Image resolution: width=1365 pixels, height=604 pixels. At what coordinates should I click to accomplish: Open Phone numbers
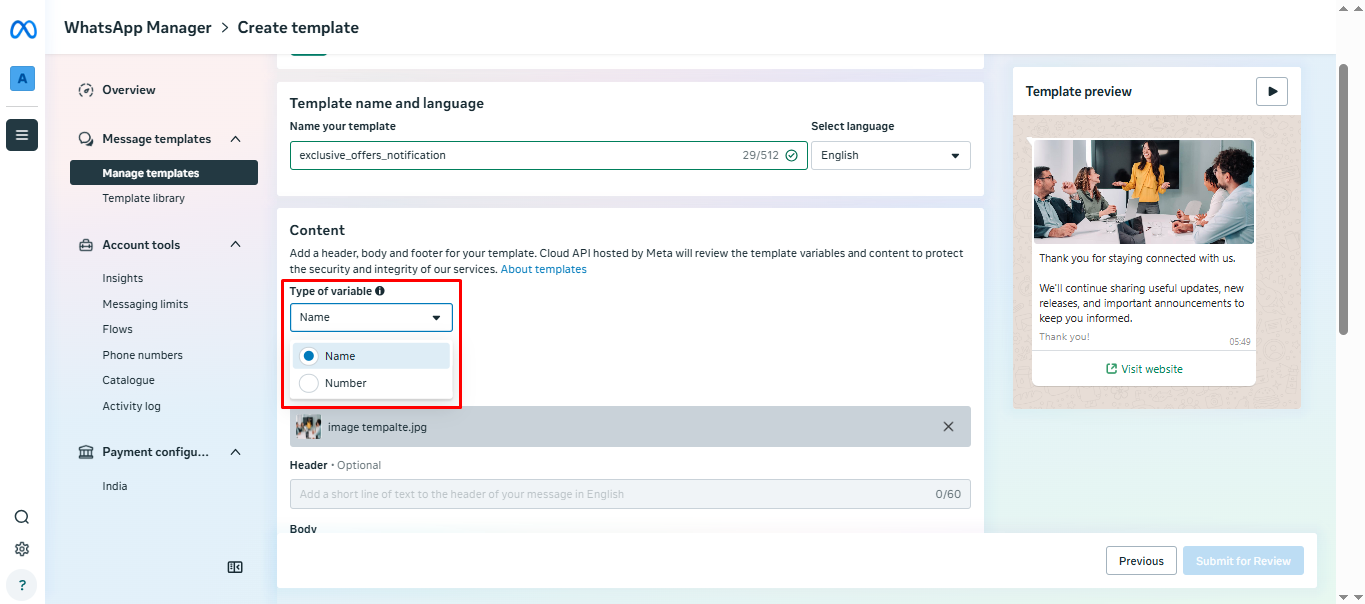coord(142,355)
